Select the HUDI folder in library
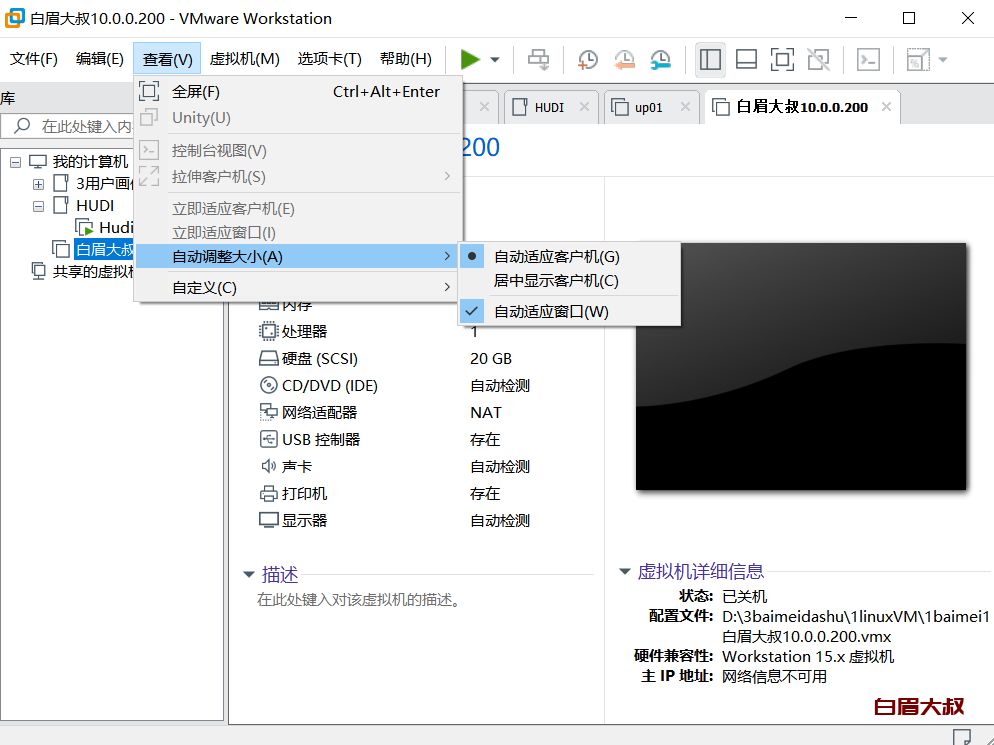The height and width of the screenshot is (745, 994). pyautogui.click(x=94, y=206)
